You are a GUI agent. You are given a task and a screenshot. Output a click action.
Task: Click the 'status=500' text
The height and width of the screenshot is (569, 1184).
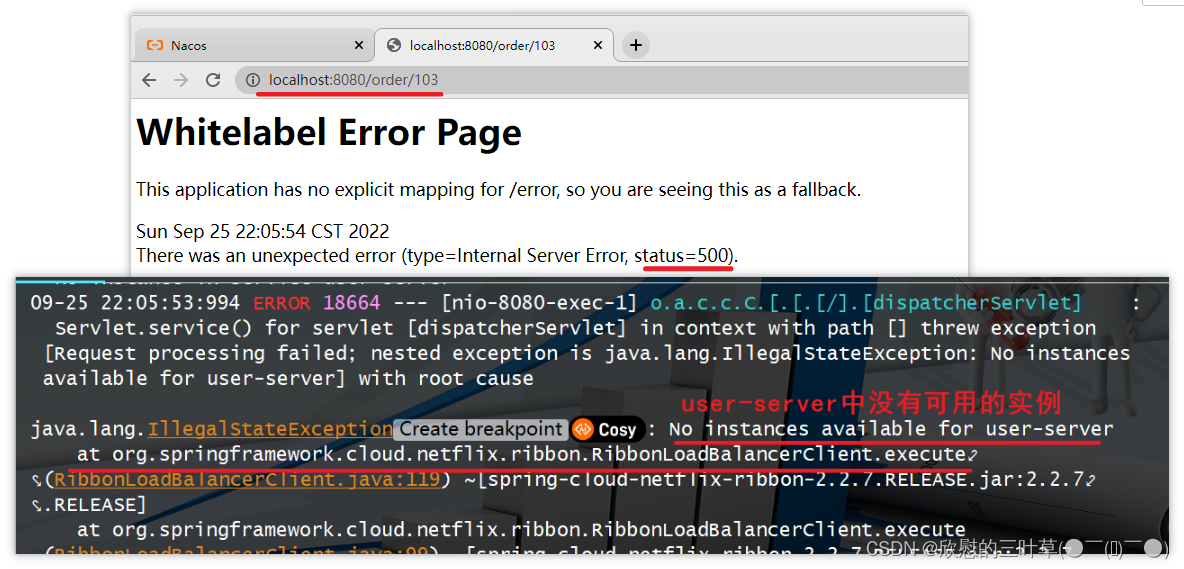point(681,256)
